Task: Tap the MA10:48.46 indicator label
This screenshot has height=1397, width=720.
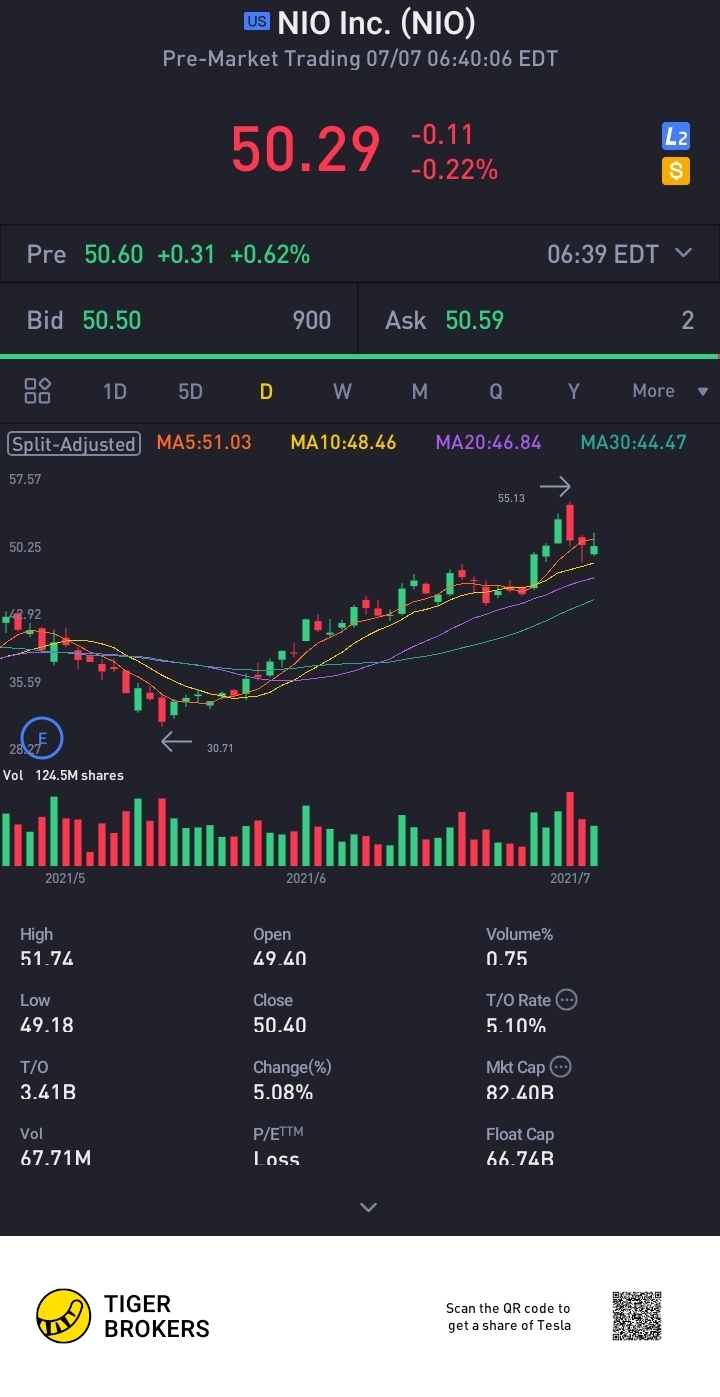Action: point(343,442)
